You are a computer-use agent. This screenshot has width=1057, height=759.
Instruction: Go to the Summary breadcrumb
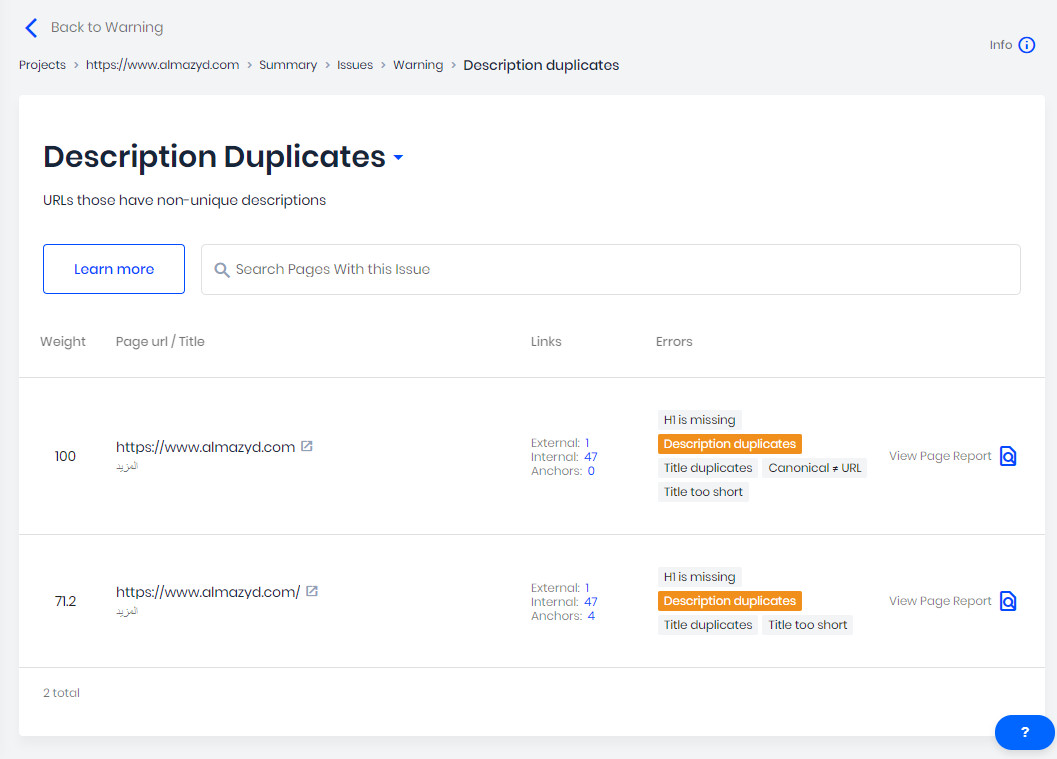(x=288, y=65)
